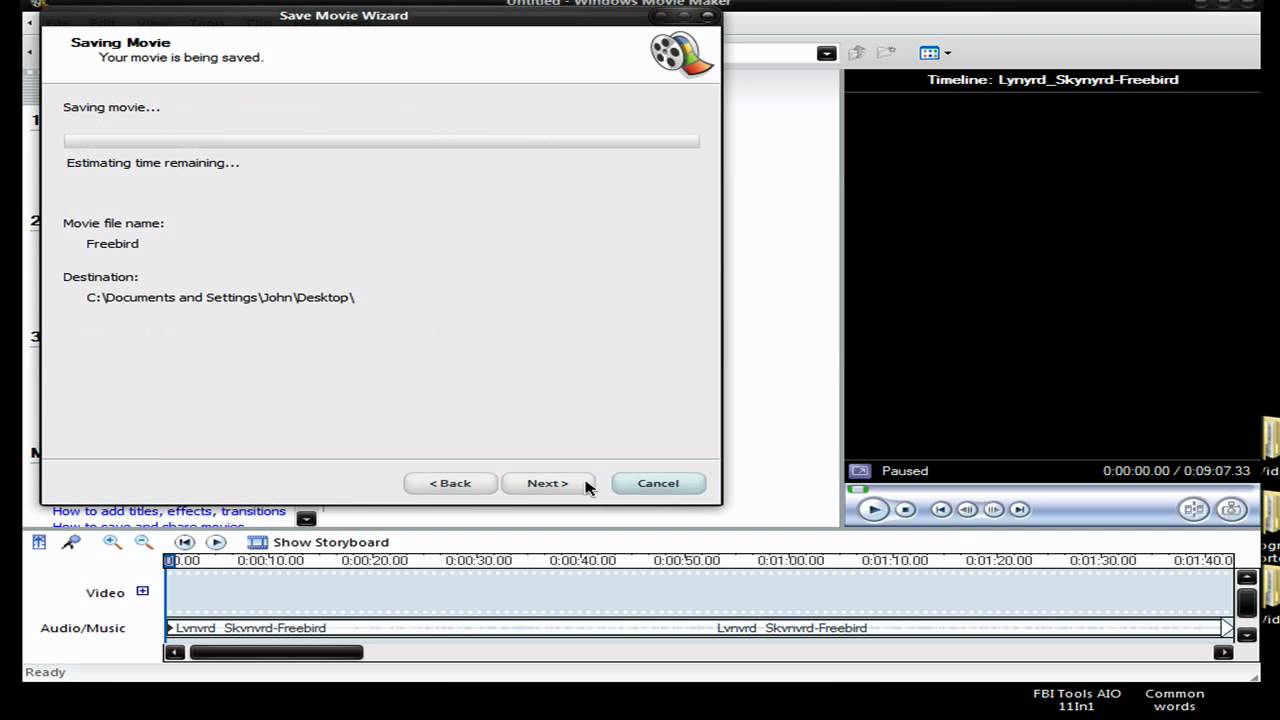Expand the Movie Tasks section arrow
The image size is (1280, 720).
(306, 518)
